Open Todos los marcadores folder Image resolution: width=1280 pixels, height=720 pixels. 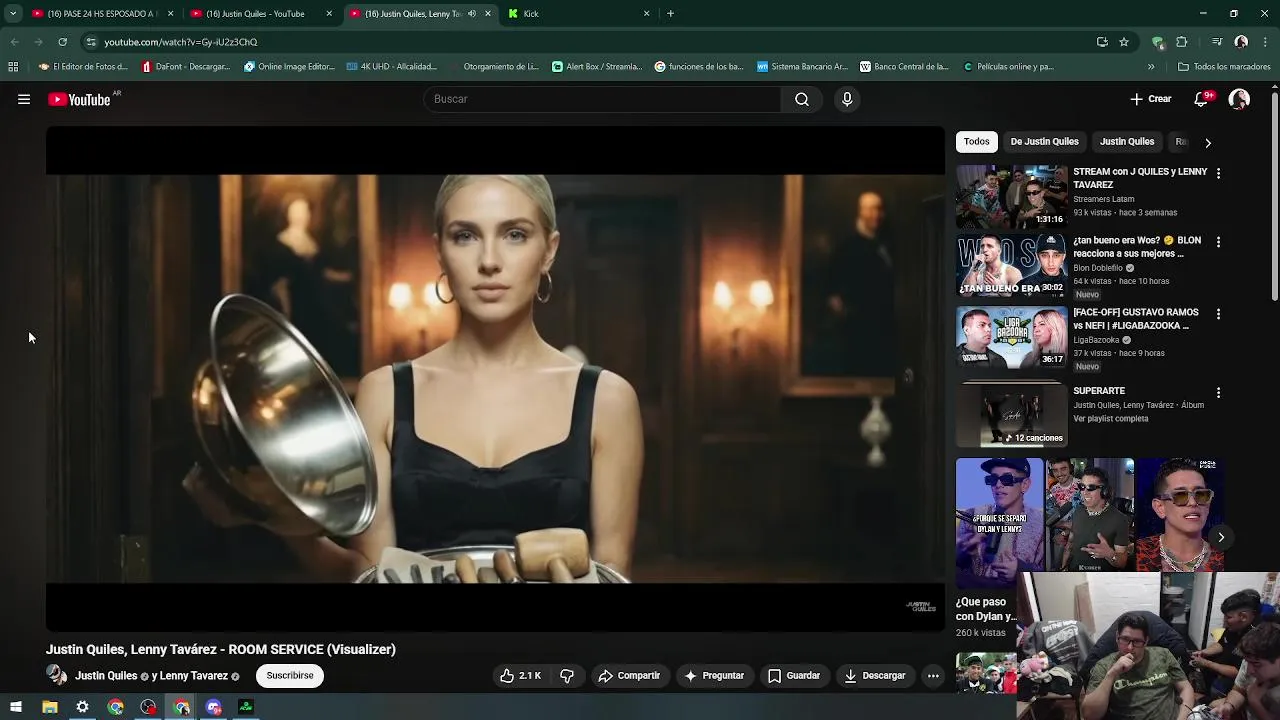click(1225, 67)
